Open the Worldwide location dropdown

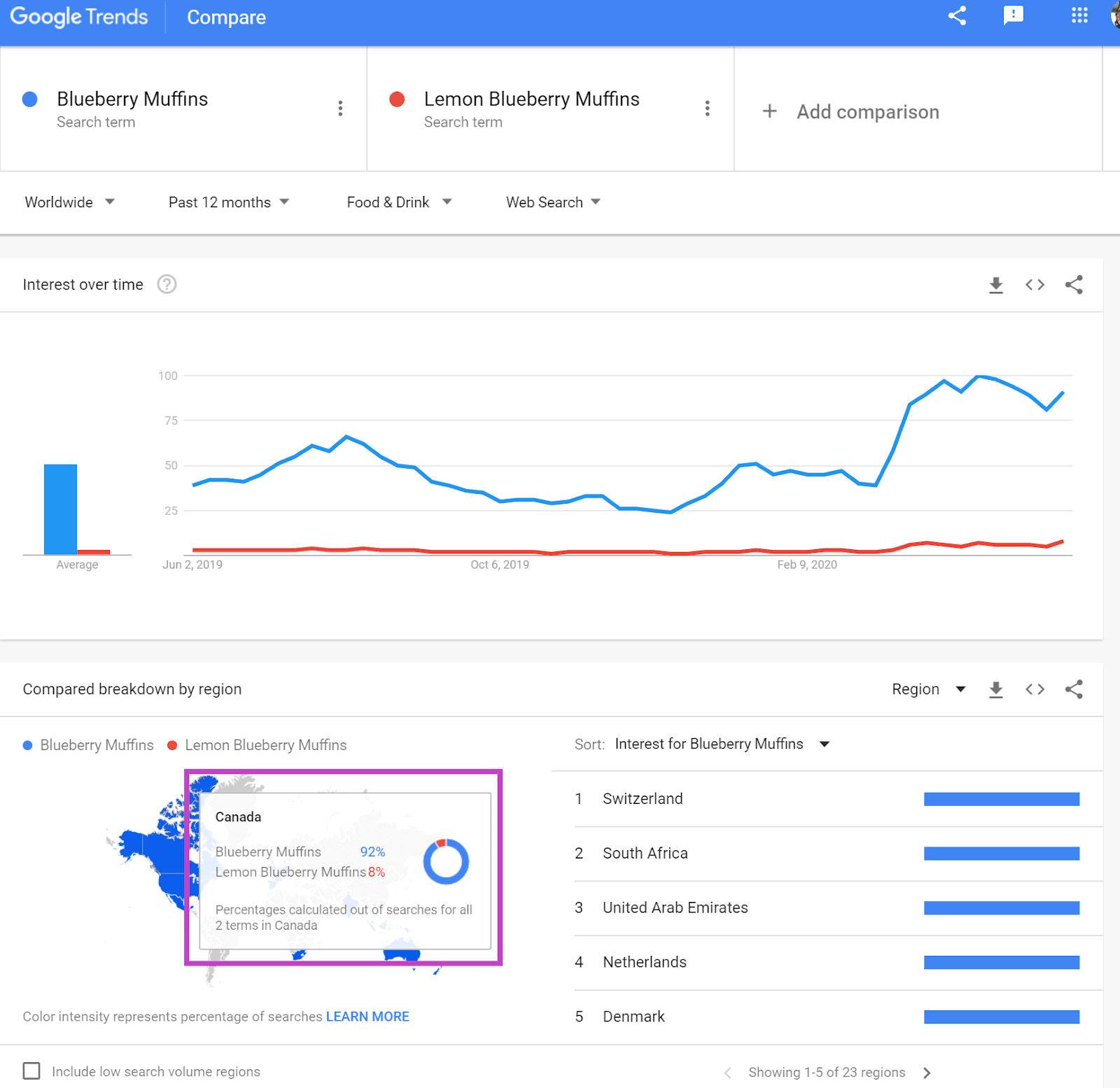point(70,202)
